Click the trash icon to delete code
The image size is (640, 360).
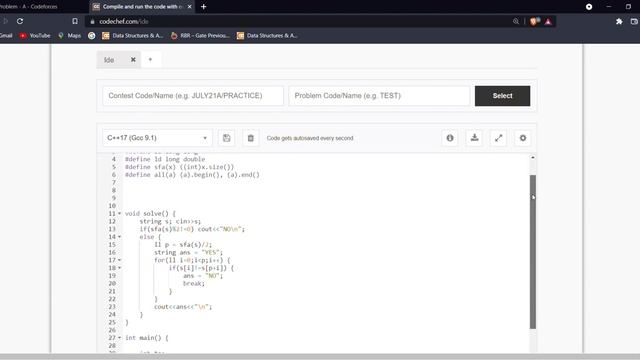(x=251, y=138)
